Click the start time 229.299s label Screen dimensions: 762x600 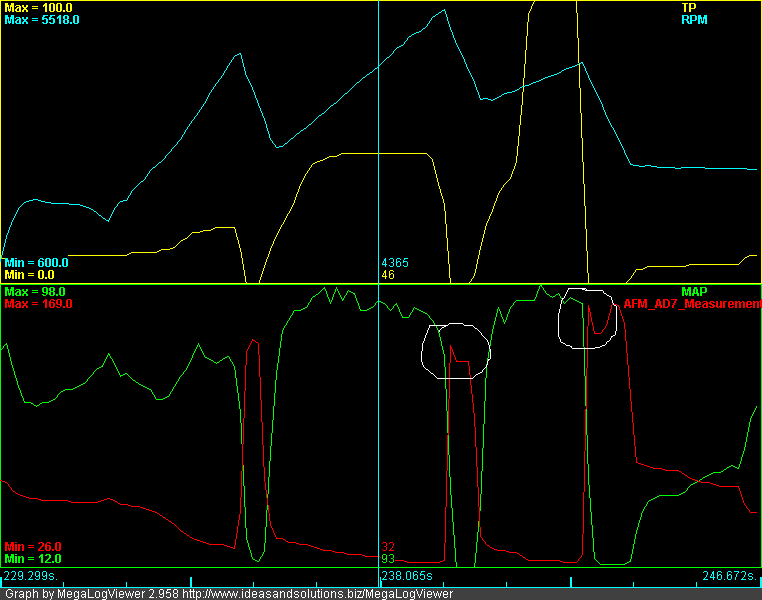pos(31,576)
